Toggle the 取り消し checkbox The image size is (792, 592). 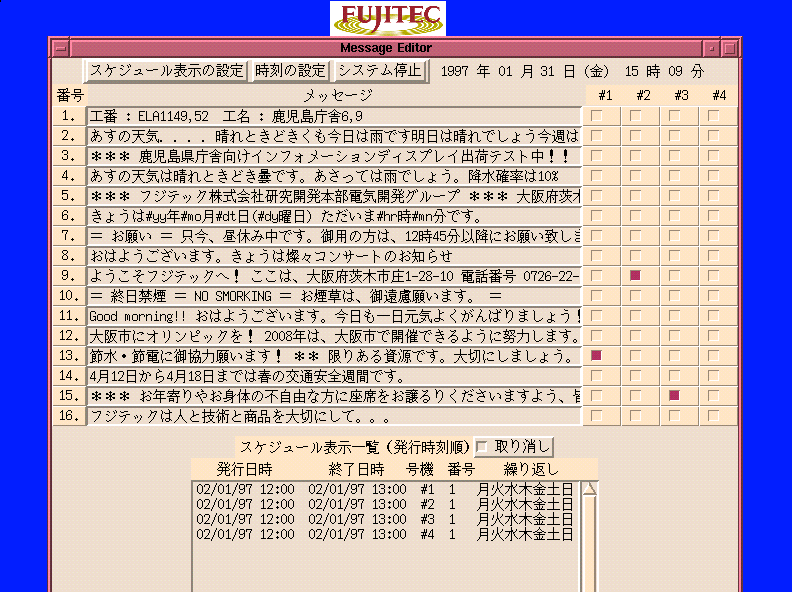click(483, 446)
